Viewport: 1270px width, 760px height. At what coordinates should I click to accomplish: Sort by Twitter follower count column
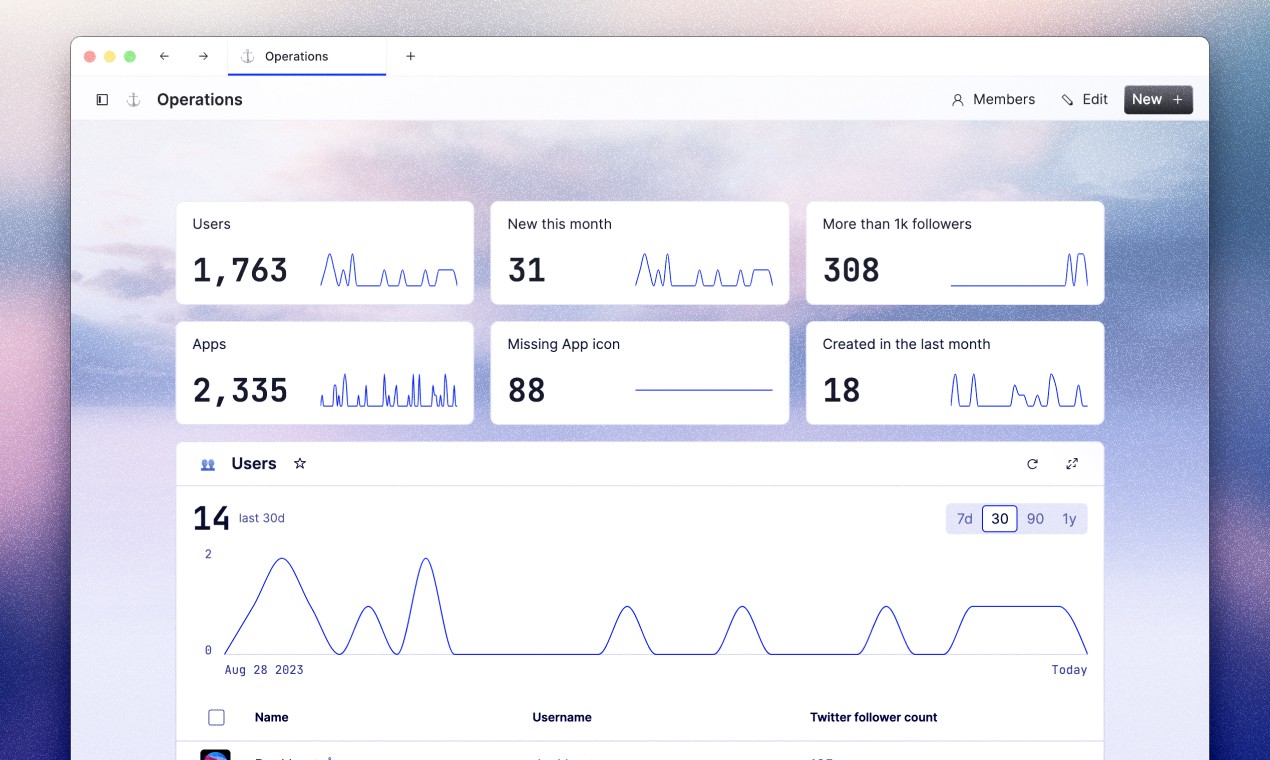click(x=874, y=717)
